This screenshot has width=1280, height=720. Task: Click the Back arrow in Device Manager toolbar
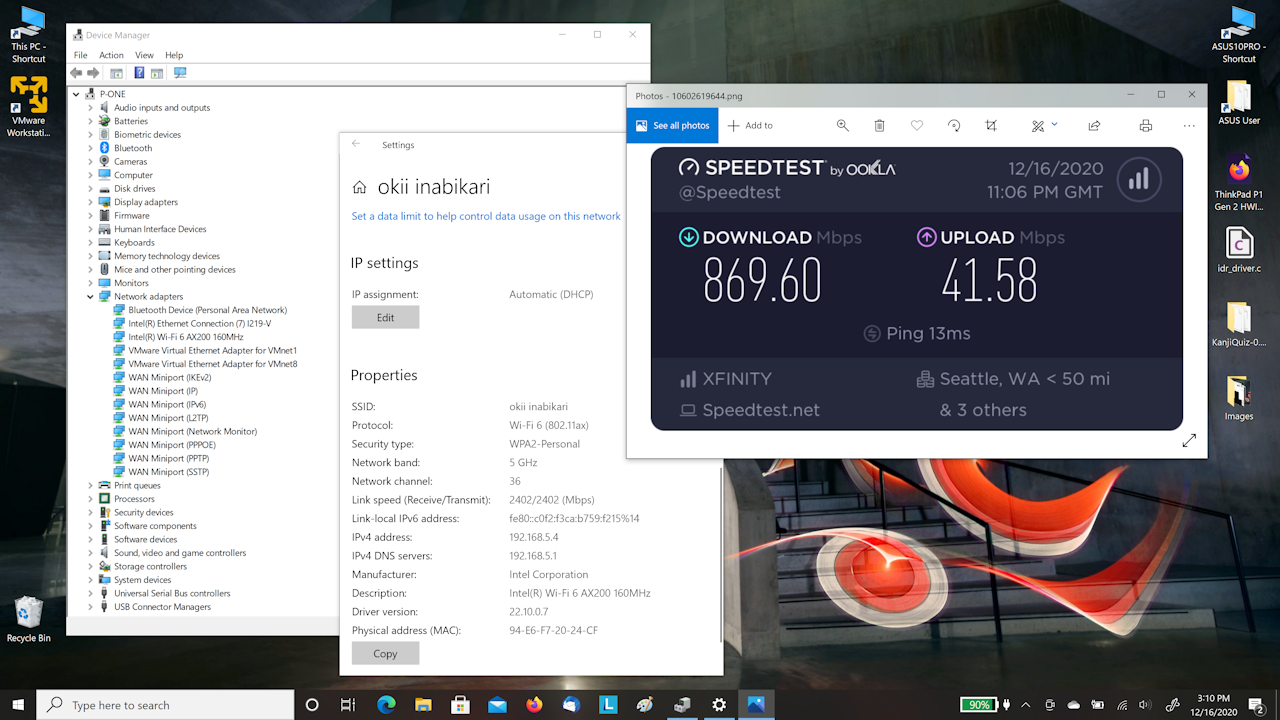[x=76, y=73]
